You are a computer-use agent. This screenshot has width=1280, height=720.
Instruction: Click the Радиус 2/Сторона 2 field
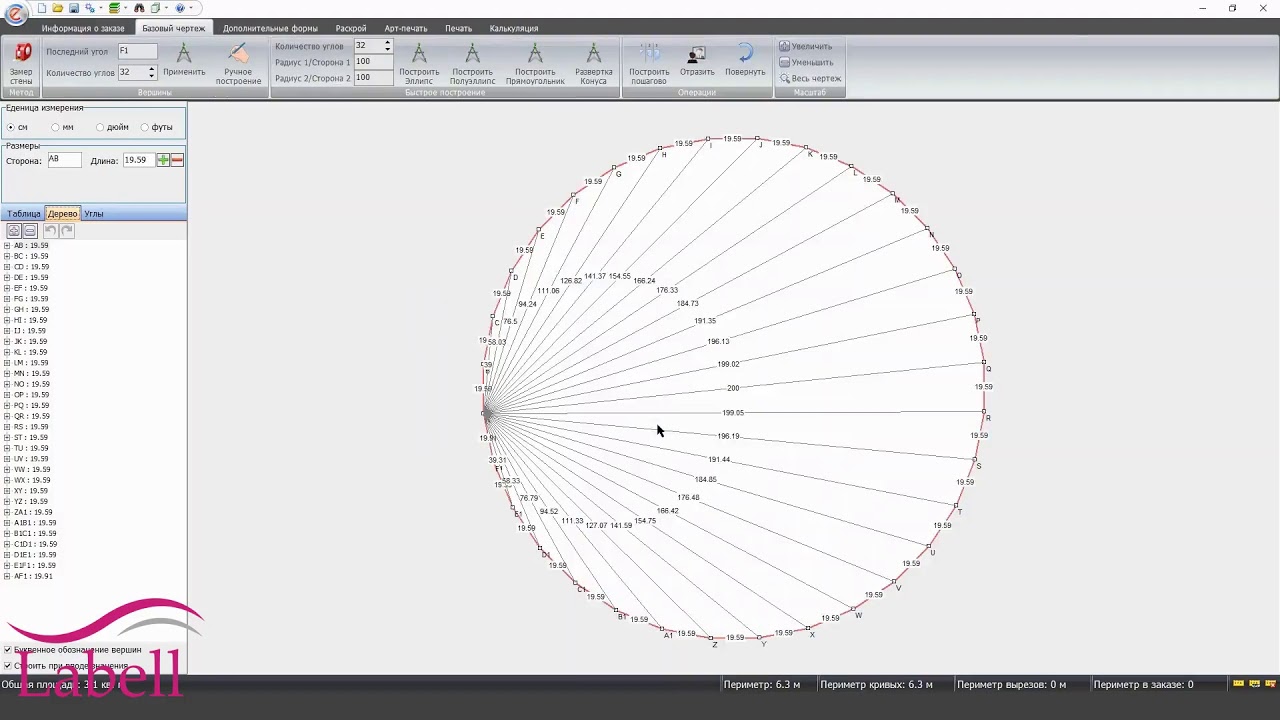pos(373,78)
